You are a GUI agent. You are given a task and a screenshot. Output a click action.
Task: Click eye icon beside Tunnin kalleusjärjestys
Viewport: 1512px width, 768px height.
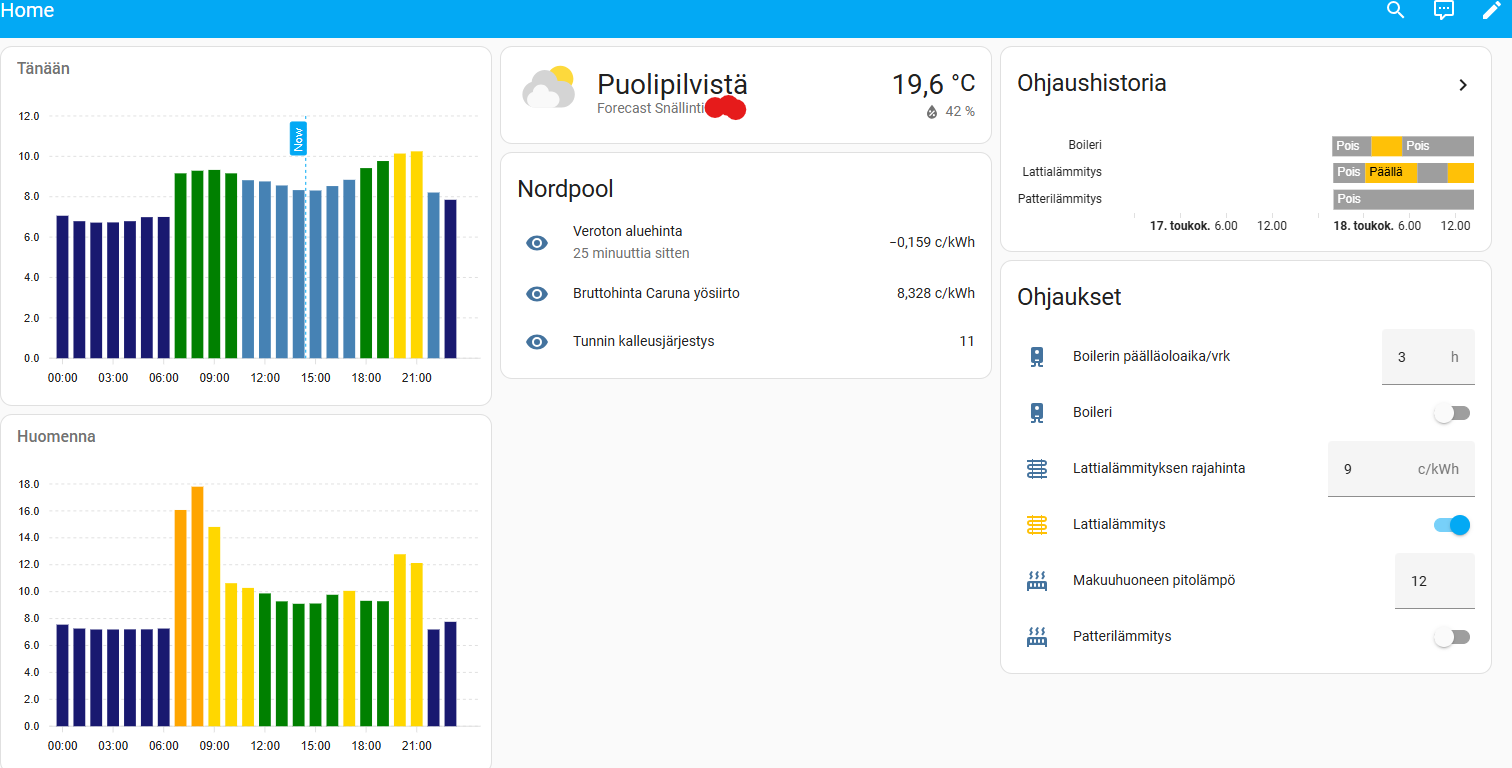(537, 342)
